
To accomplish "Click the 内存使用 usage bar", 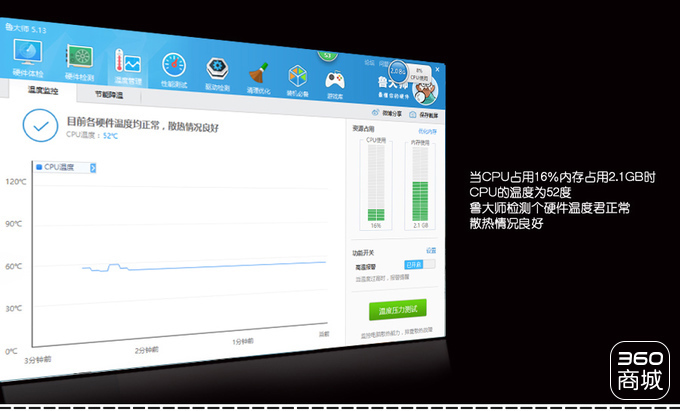I will pyautogui.click(x=420, y=184).
